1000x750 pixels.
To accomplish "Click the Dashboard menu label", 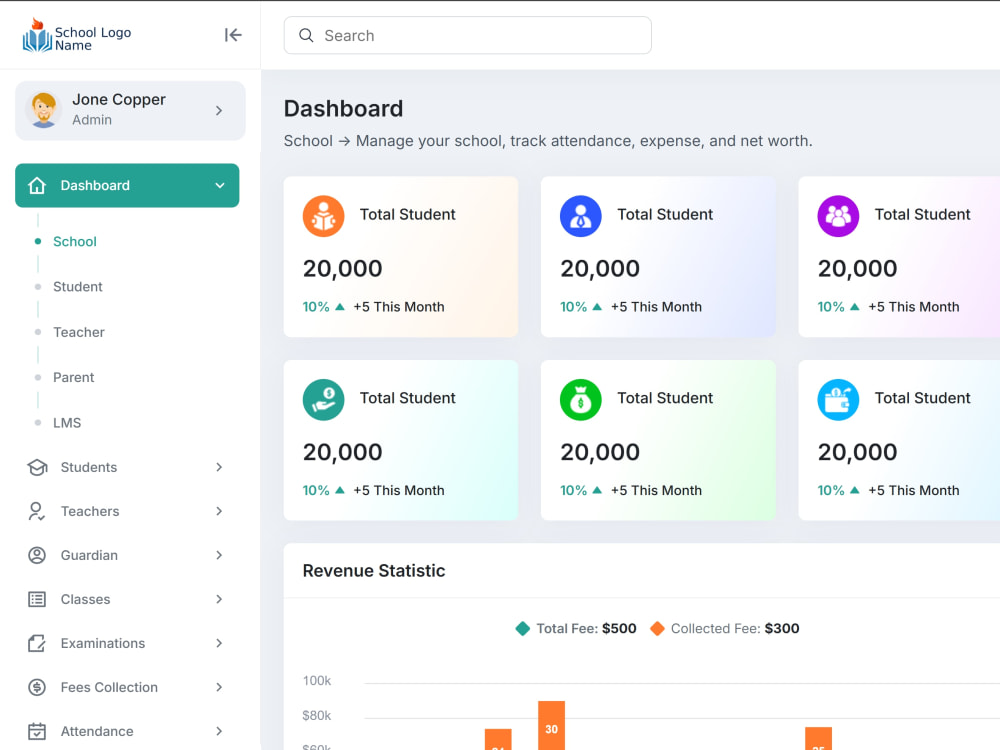I will point(95,186).
